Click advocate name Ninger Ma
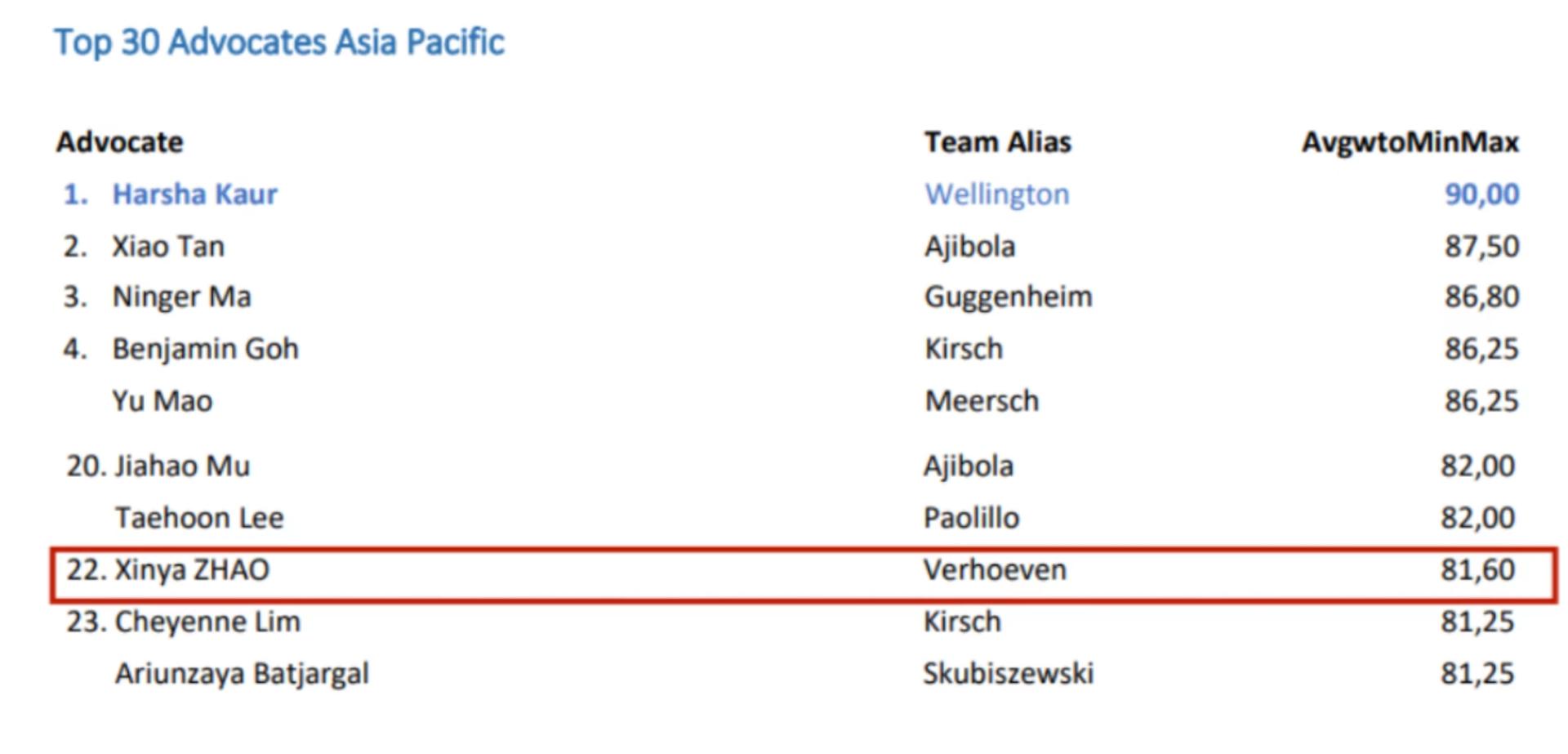The height and width of the screenshot is (754, 1568). point(181,297)
